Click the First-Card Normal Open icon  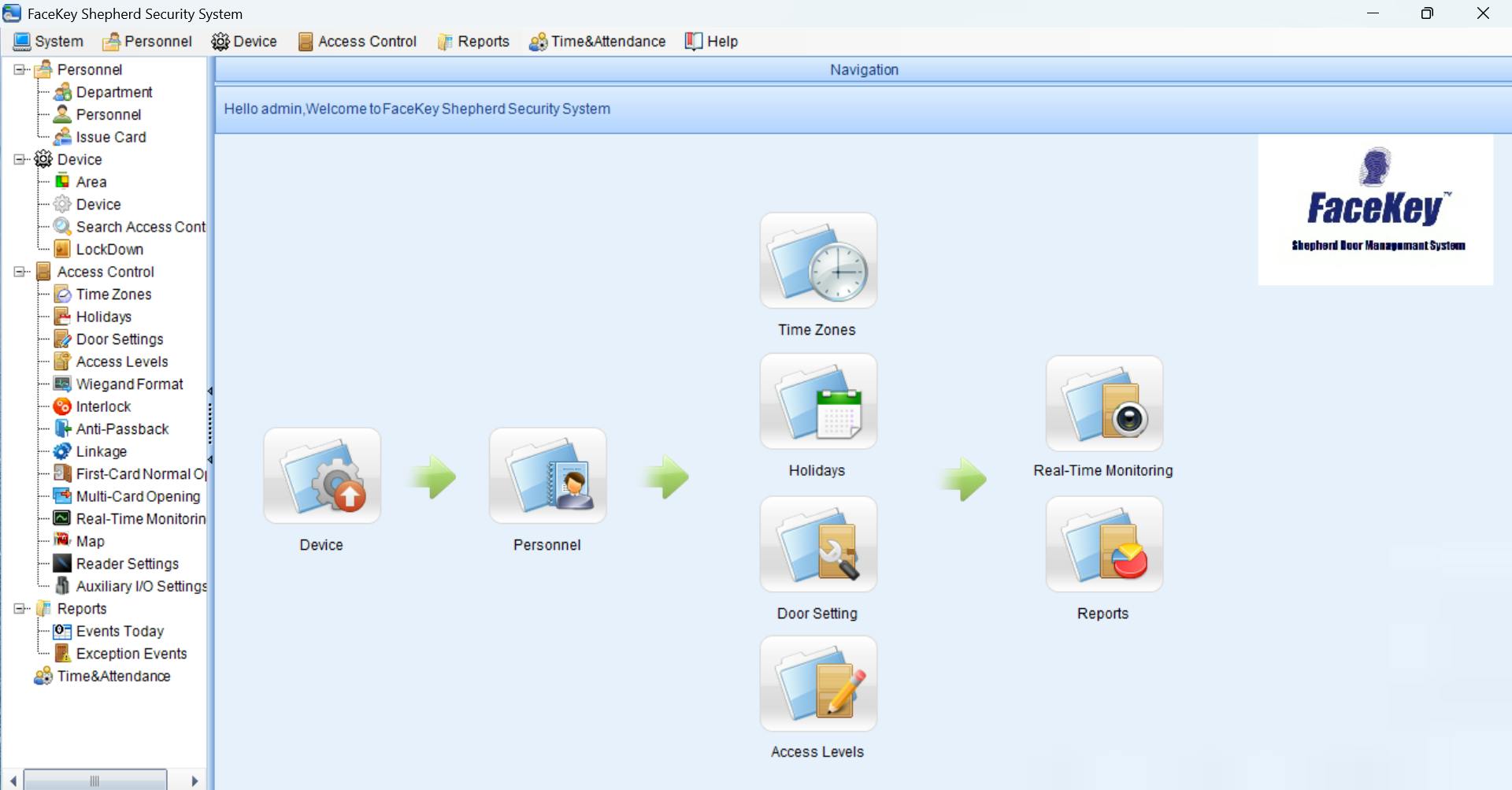(x=62, y=474)
